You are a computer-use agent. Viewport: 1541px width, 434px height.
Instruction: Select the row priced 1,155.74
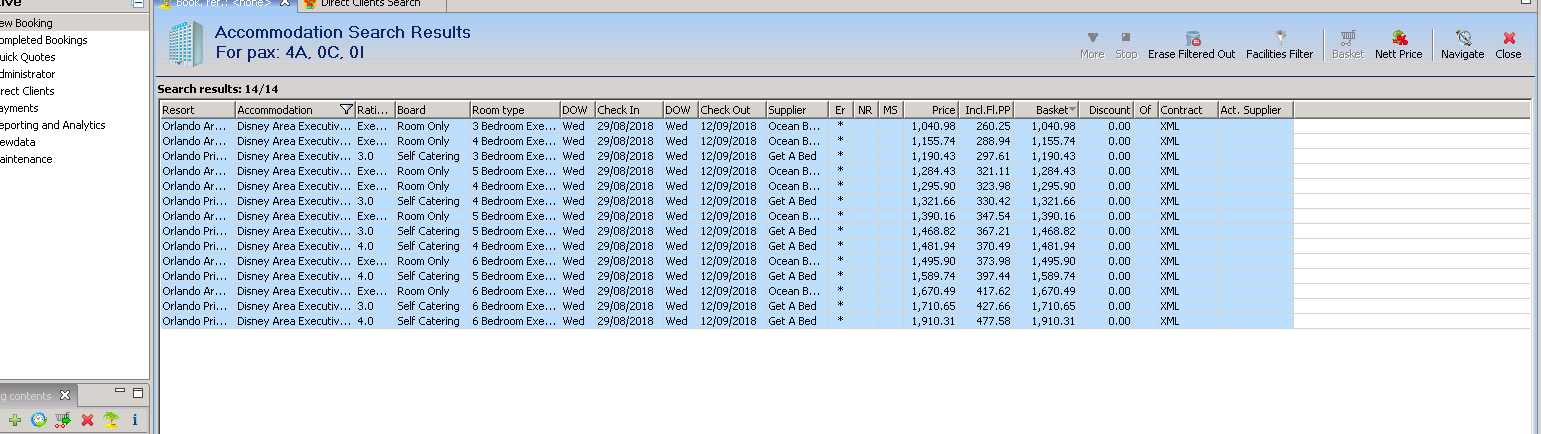point(727,141)
